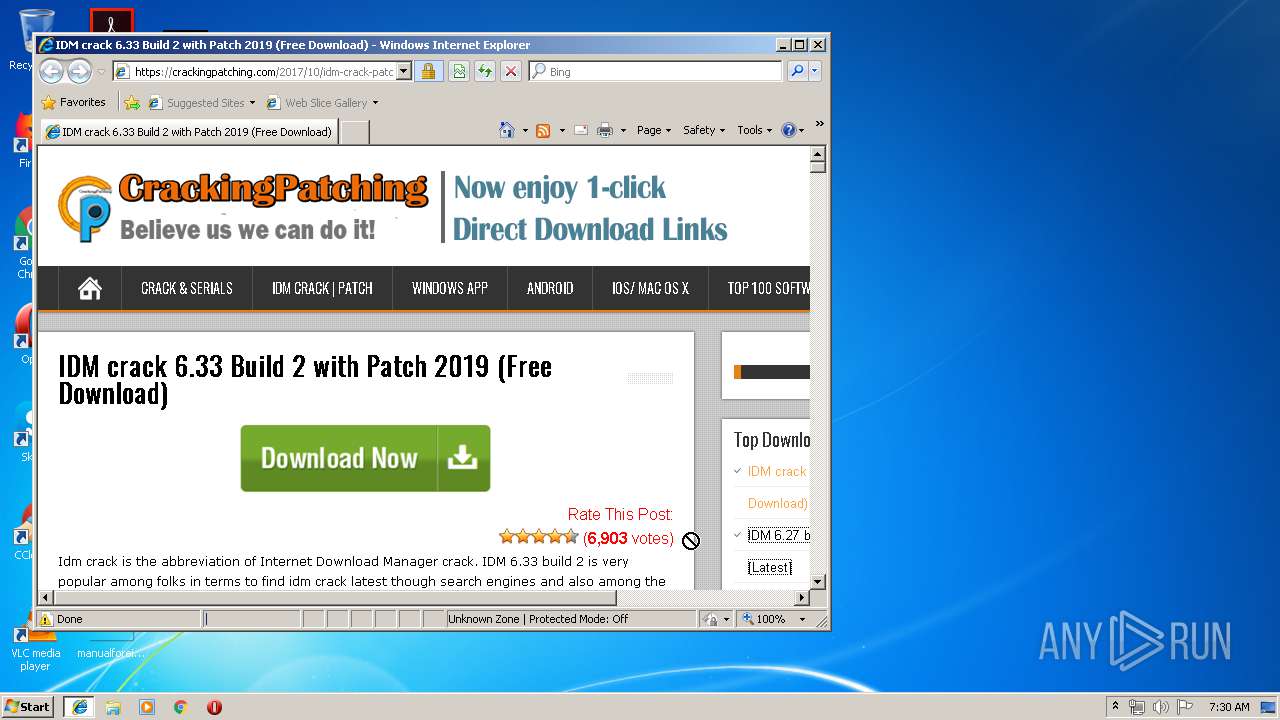The image size is (1280, 720).
Task: Go back with the browser Back arrow
Action: [x=51, y=71]
